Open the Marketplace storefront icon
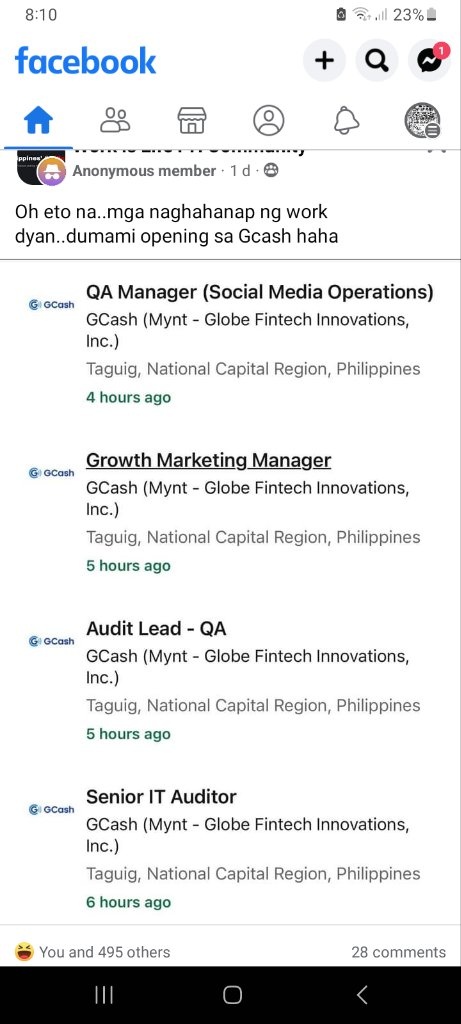This screenshot has height=1024, width=461. (x=192, y=121)
